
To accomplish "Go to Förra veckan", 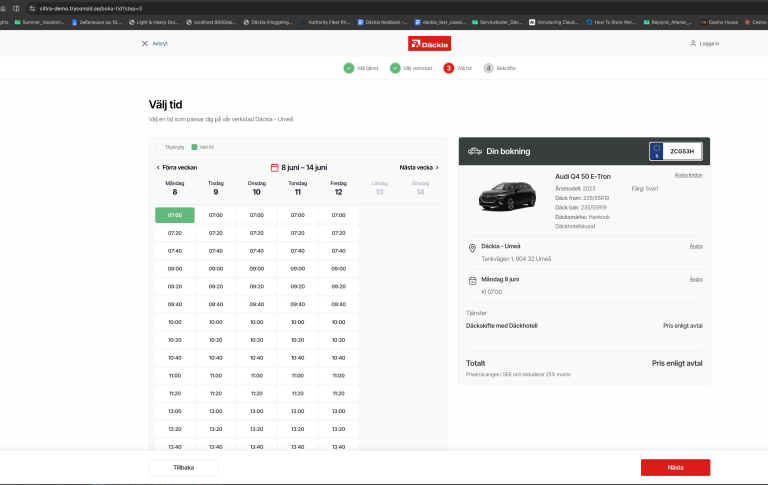I will pyautogui.click(x=177, y=168).
